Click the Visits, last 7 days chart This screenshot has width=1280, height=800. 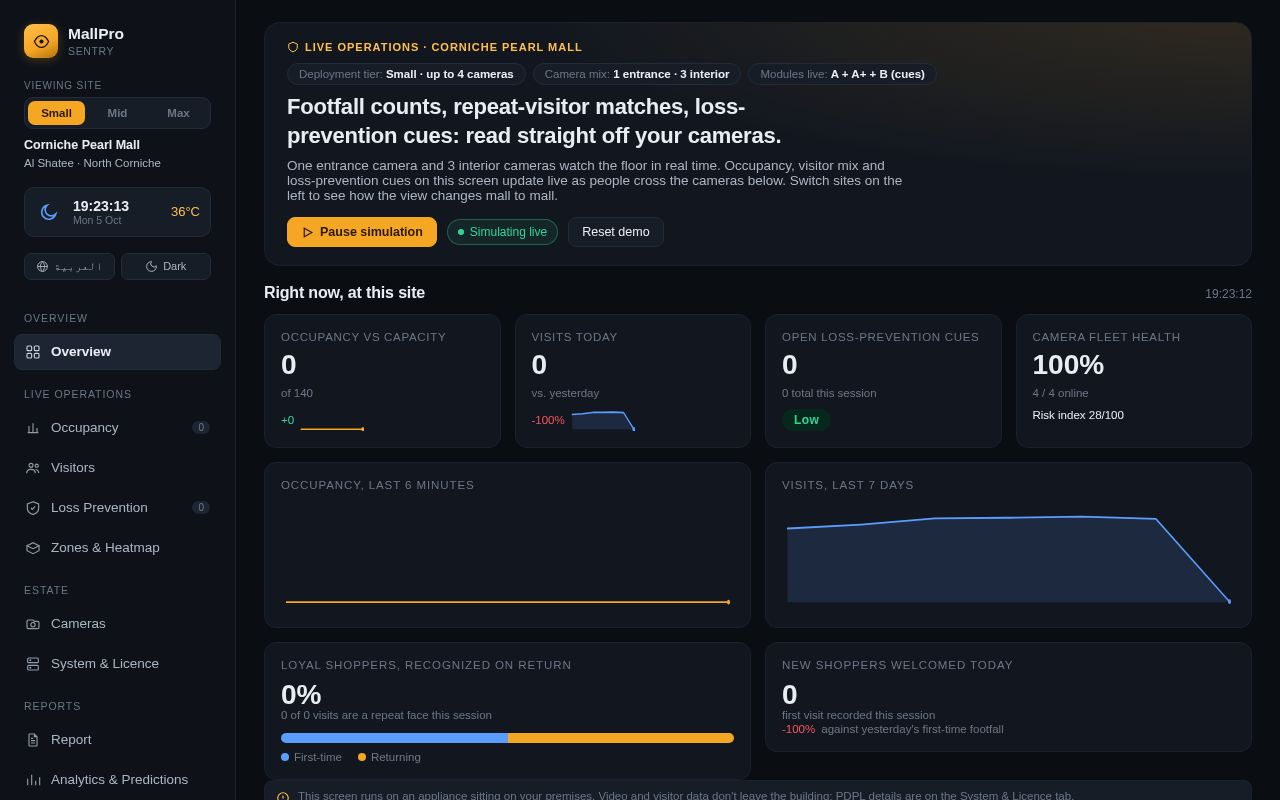tap(1008, 559)
